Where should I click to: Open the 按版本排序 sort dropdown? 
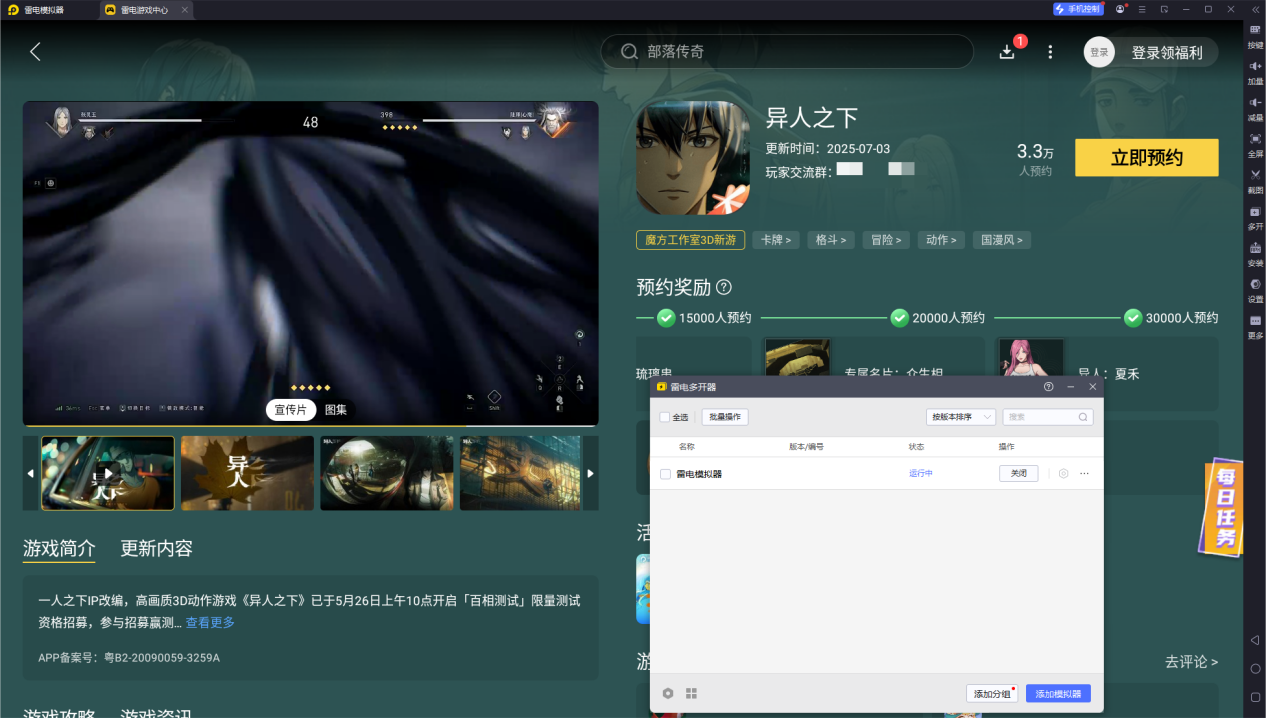(961, 417)
